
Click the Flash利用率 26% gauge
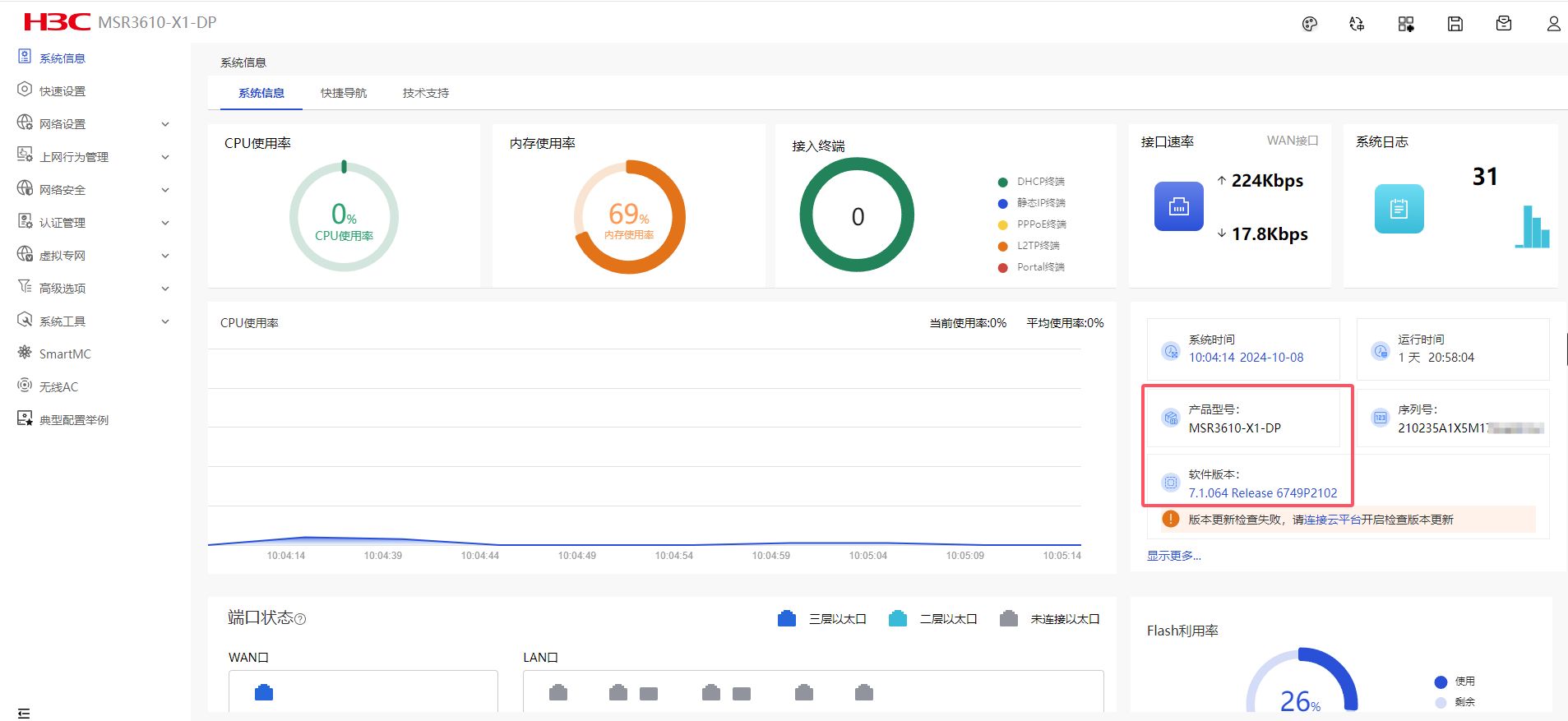coord(1302,681)
